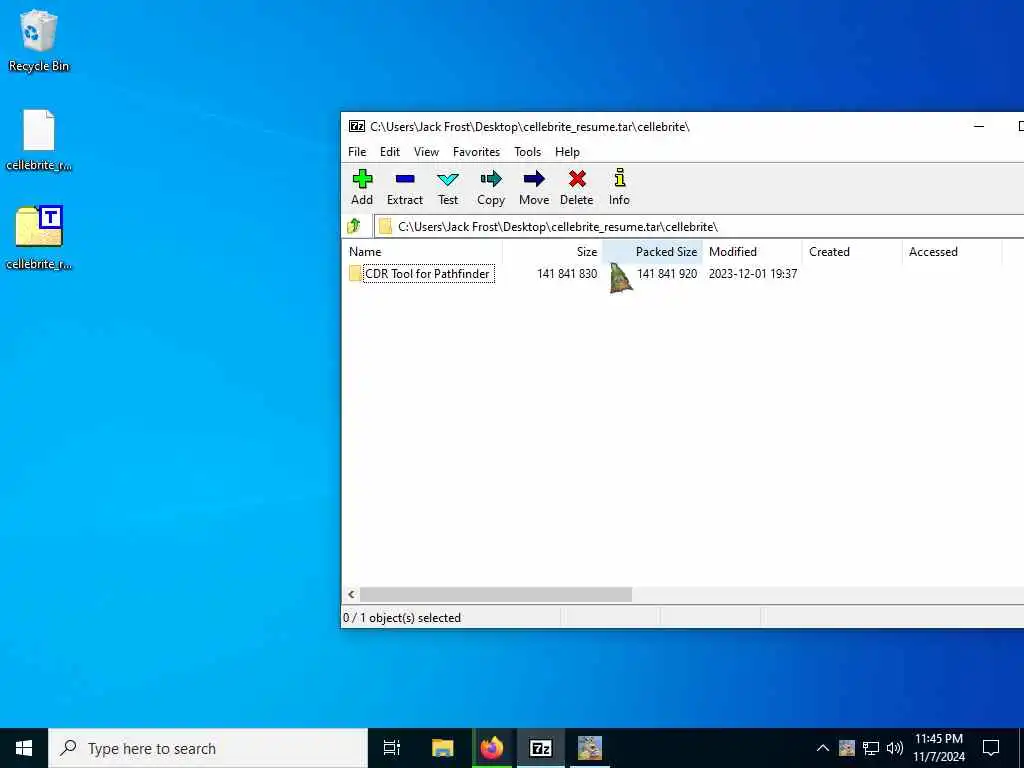
Task: Click the 7-Zip title bar icon
Action: click(x=357, y=126)
